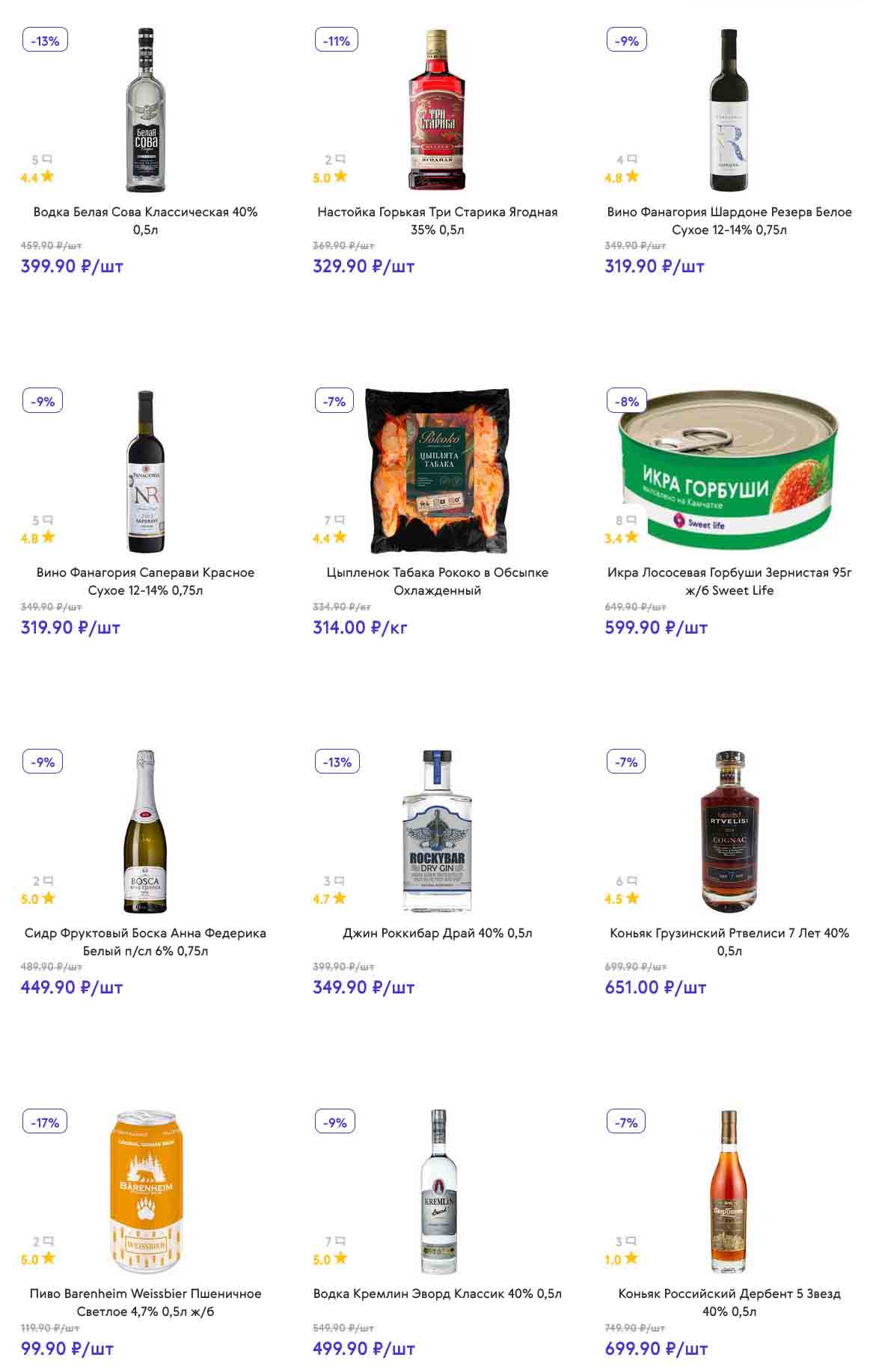The width and height of the screenshot is (876, 1372).
Task: Click the 651.00 ₽/шт price of Ртвелиси cognac
Action: [x=655, y=987]
